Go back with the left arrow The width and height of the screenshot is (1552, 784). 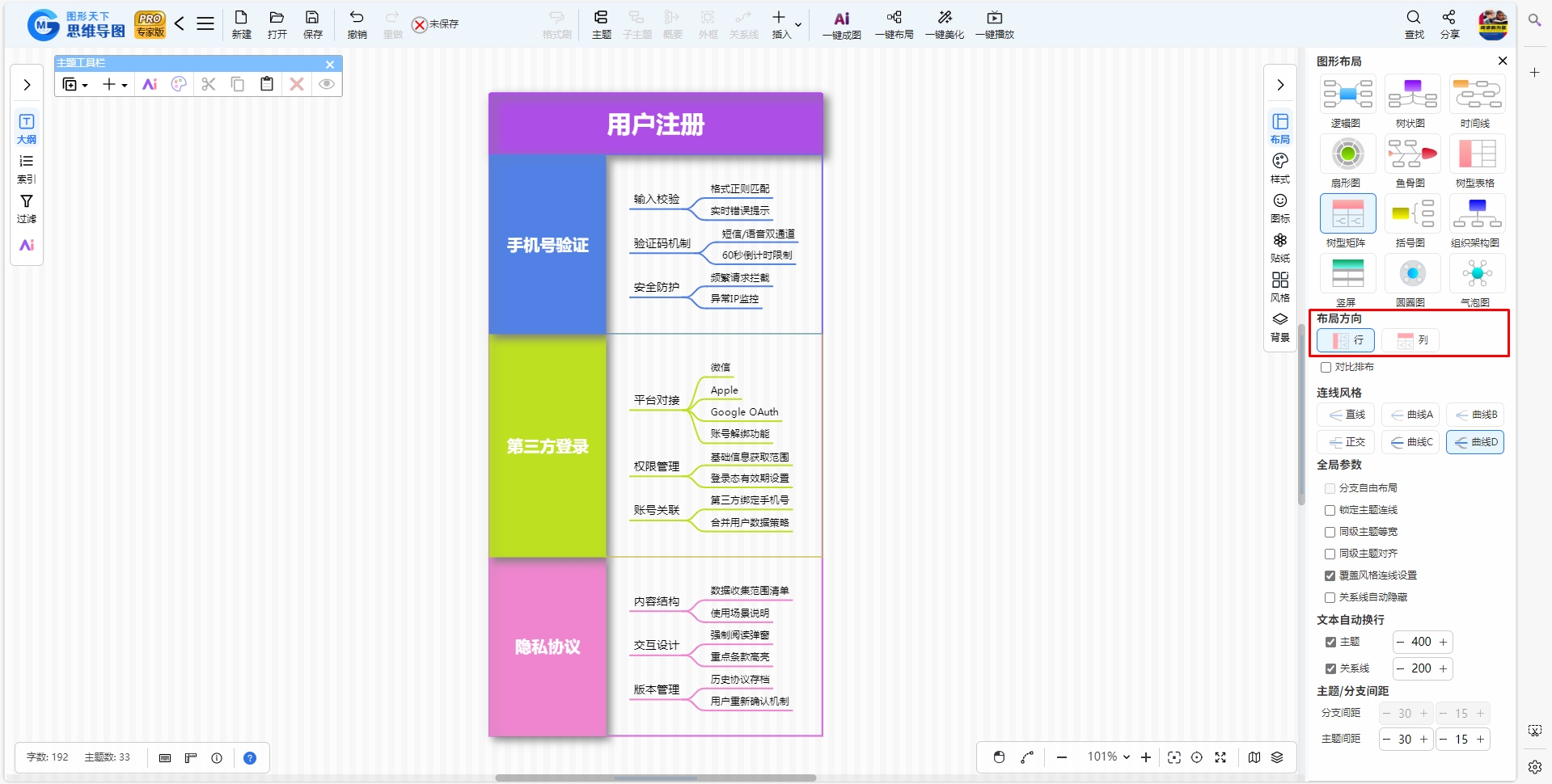(x=180, y=23)
